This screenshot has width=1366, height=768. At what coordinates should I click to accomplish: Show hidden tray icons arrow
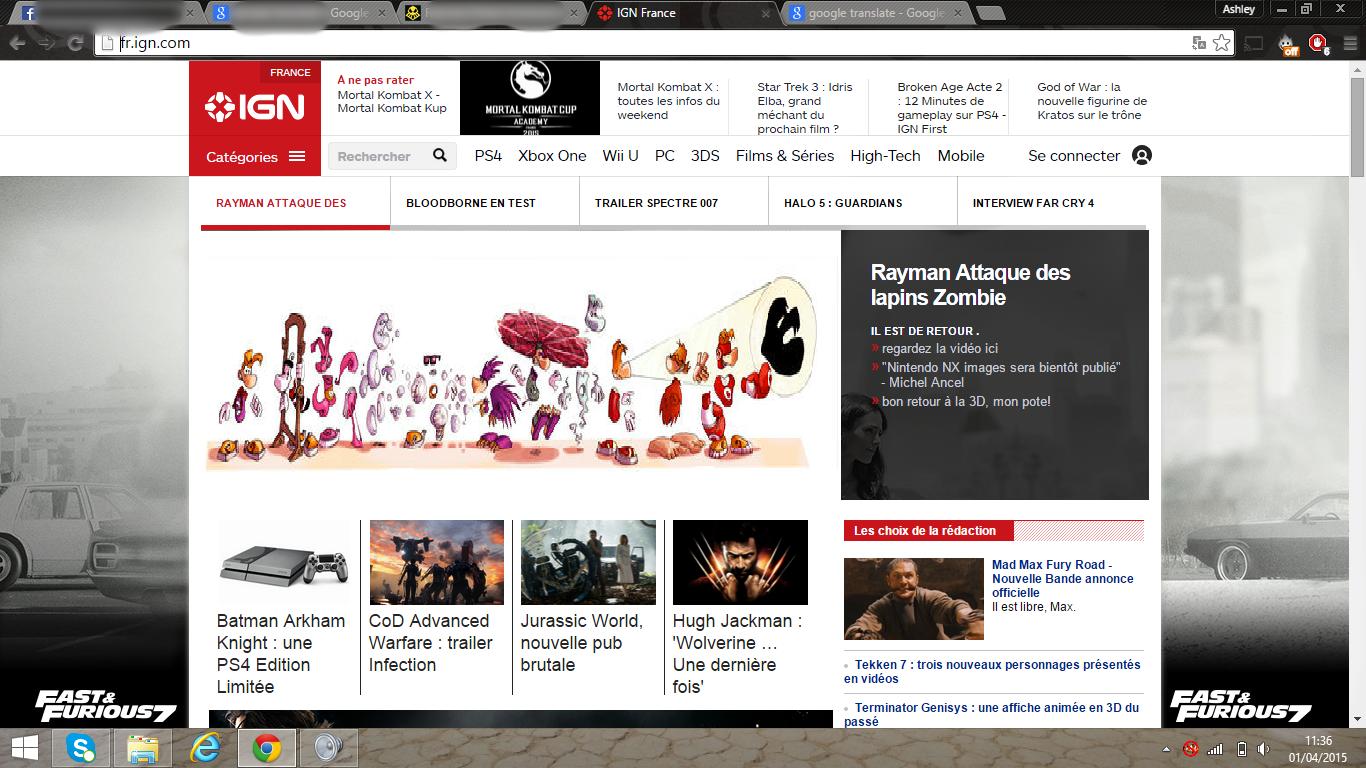1166,749
